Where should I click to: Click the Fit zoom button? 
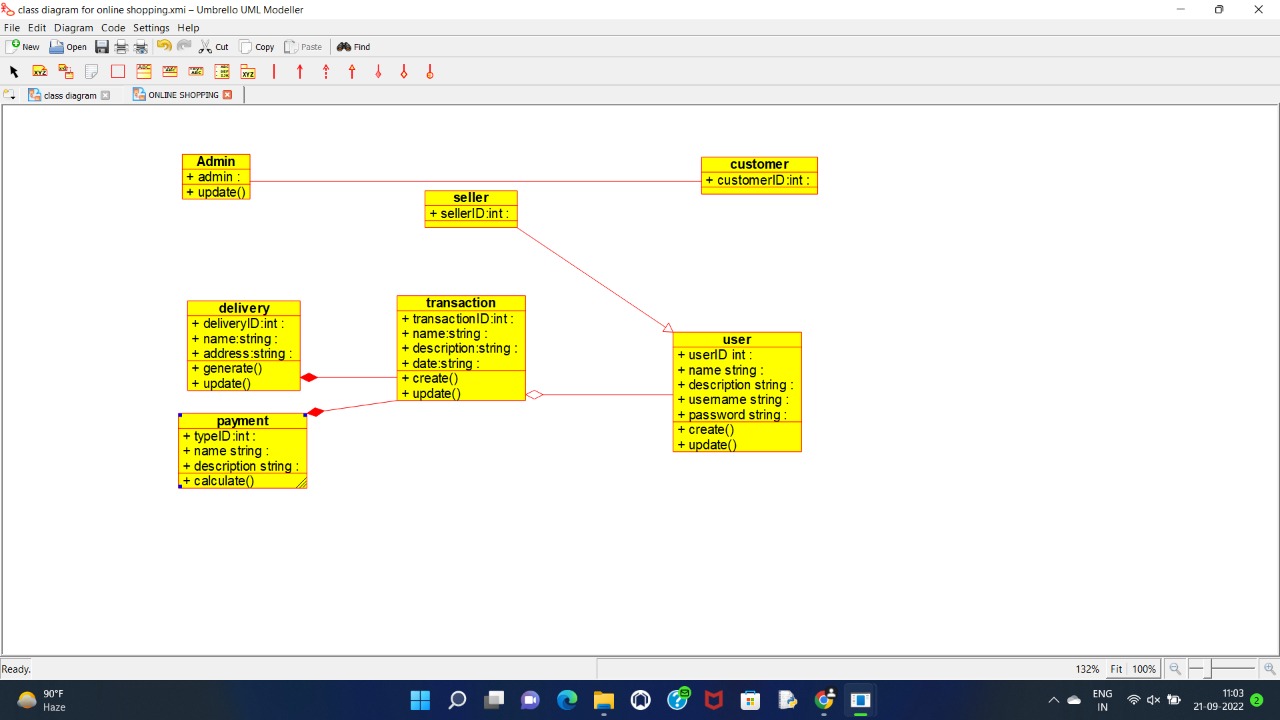(x=1116, y=669)
